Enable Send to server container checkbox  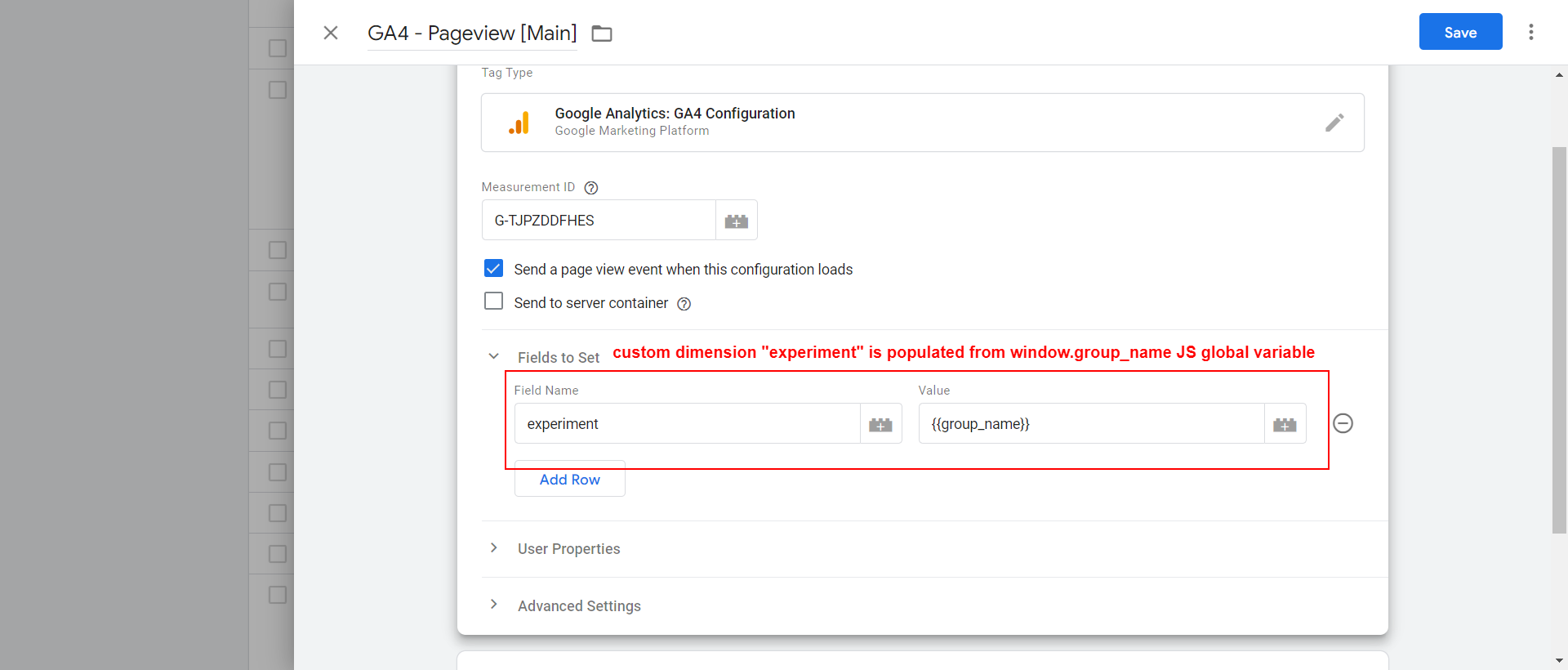point(493,301)
